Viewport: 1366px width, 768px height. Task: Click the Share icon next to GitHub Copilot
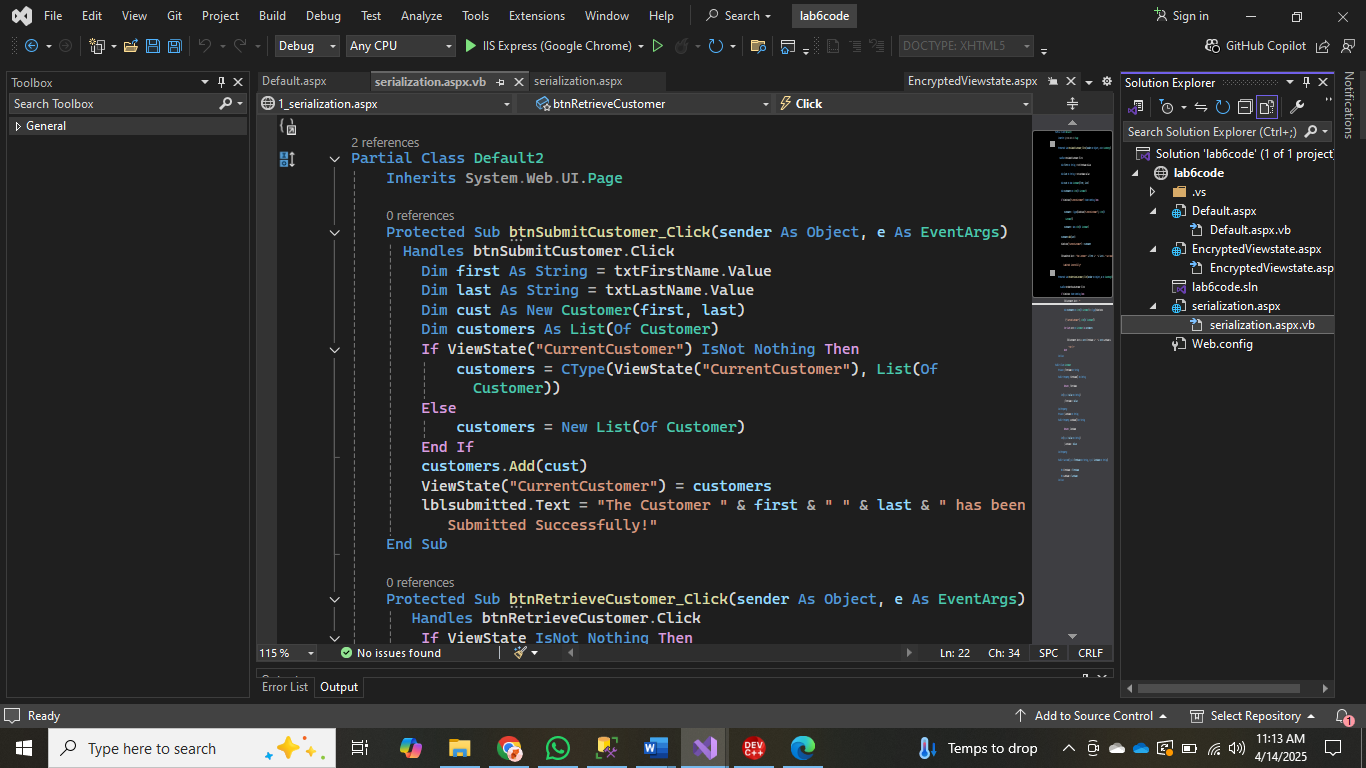pyautogui.click(x=1323, y=46)
